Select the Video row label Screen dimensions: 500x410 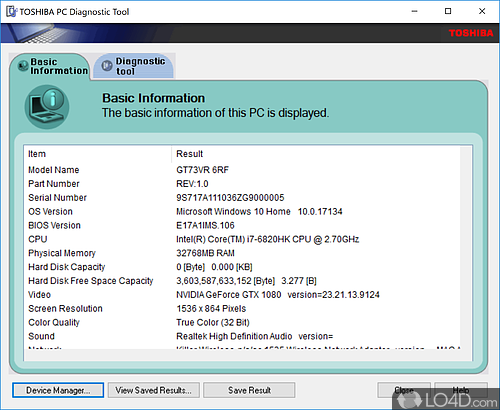coord(39,295)
